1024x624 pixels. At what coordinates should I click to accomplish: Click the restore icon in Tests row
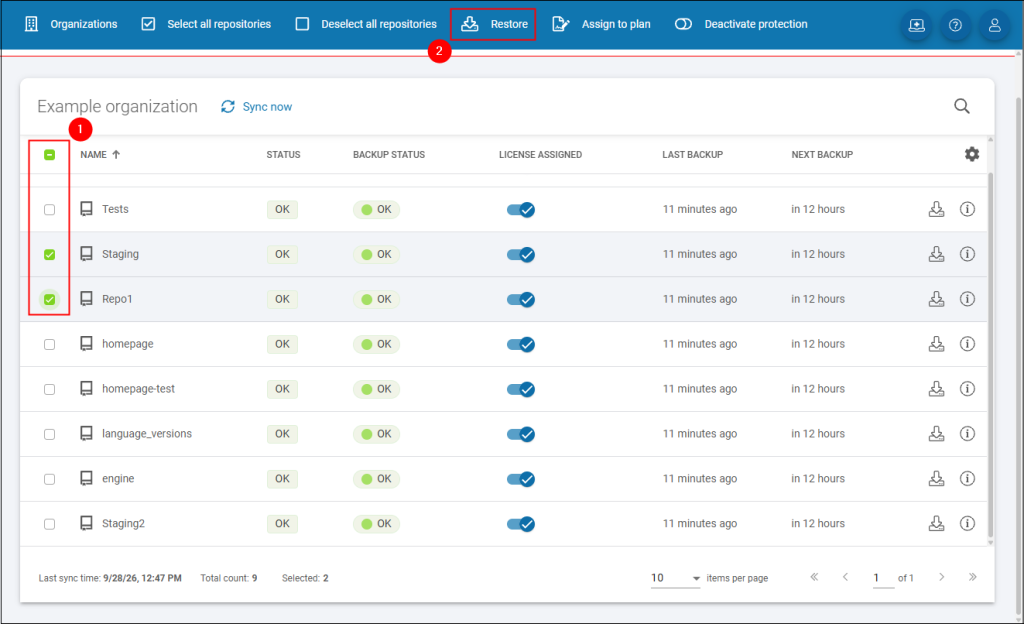(x=936, y=209)
